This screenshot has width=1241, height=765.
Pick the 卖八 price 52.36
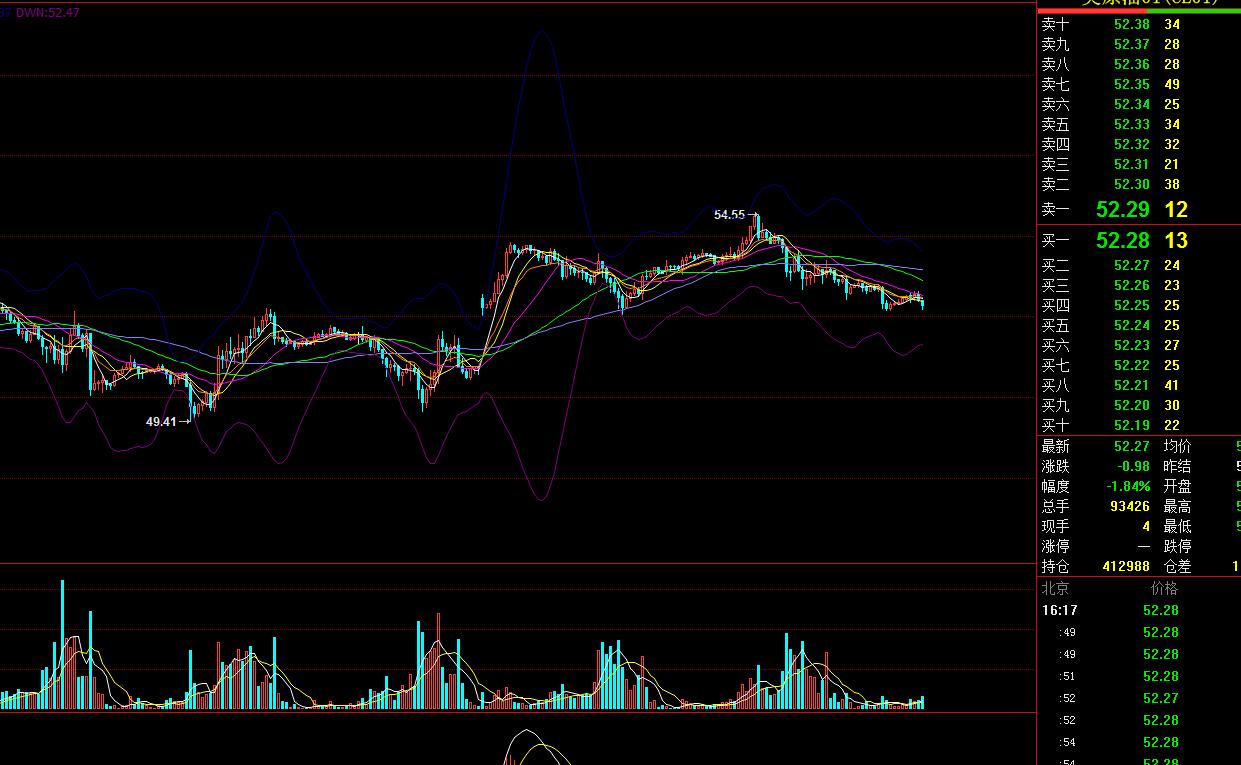[1132, 64]
